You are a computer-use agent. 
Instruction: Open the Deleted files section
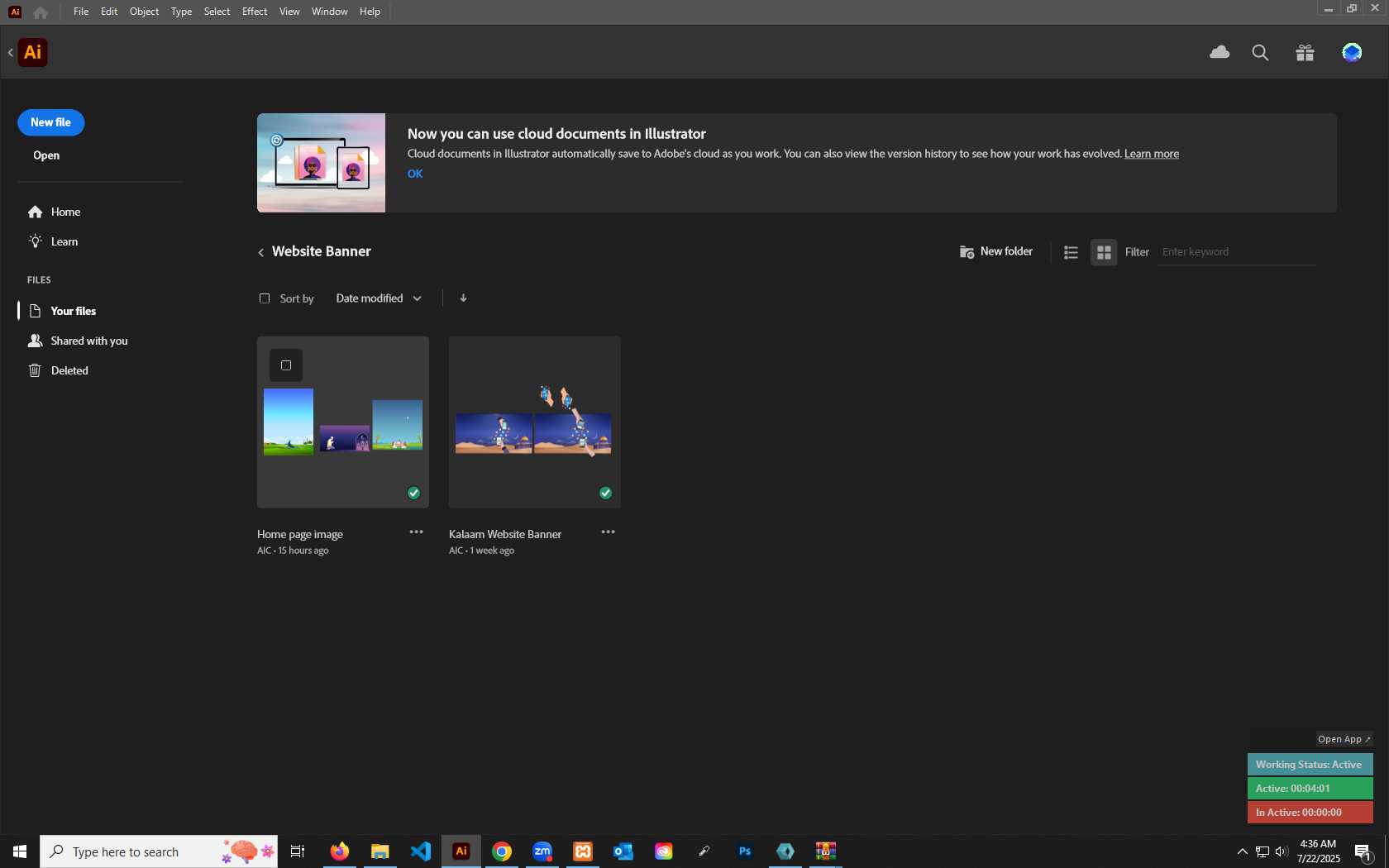(x=58, y=371)
